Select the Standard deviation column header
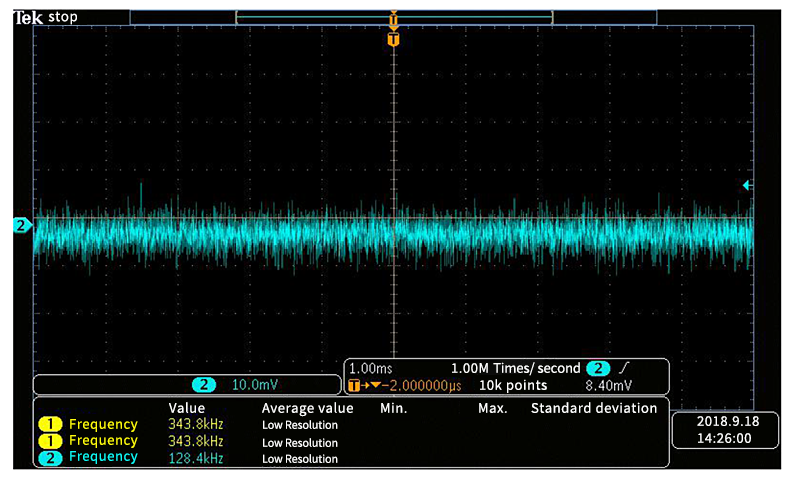 pos(593,408)
